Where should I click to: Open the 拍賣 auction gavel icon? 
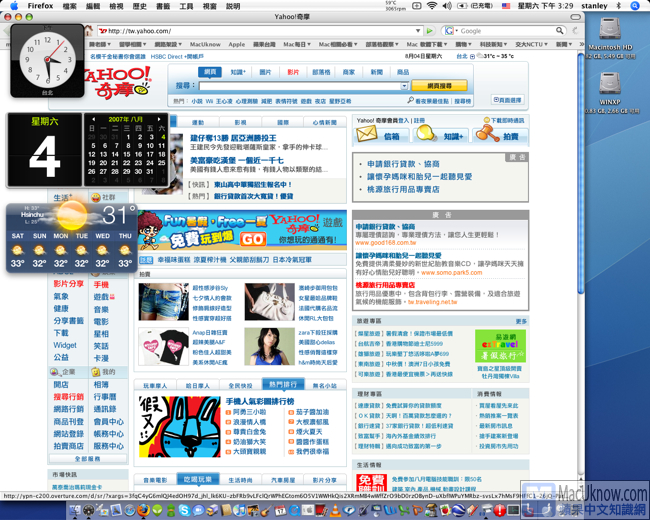point(487,134)
